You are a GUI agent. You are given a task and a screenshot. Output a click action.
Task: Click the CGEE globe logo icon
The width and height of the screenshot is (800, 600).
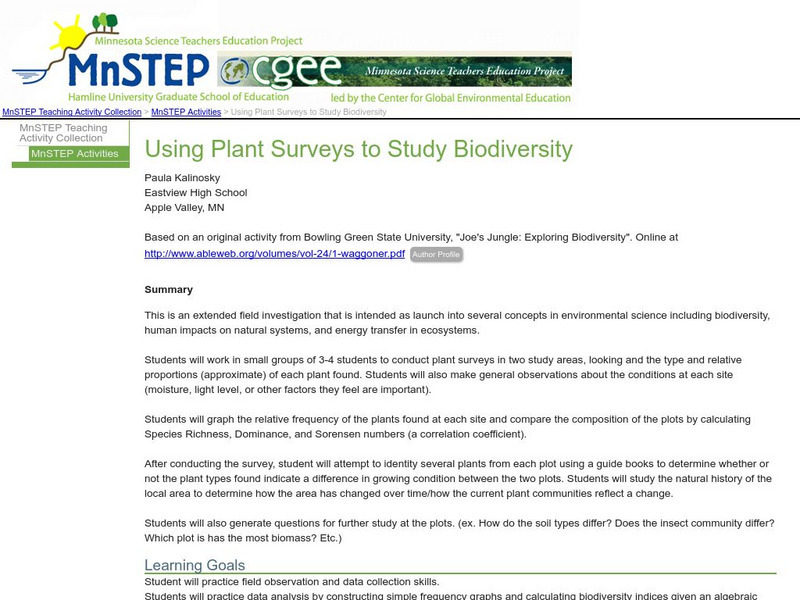(x=242, y=71)
